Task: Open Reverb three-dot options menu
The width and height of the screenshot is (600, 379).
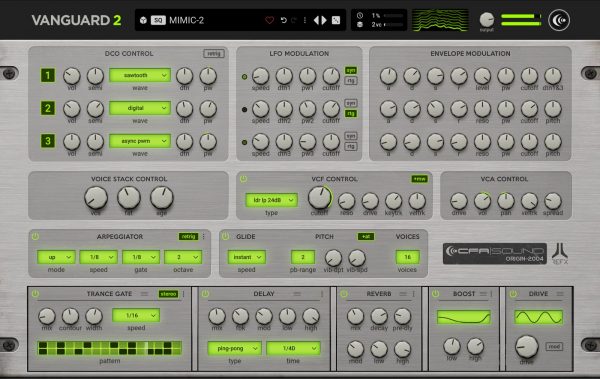Action: (x=414, y=294)
